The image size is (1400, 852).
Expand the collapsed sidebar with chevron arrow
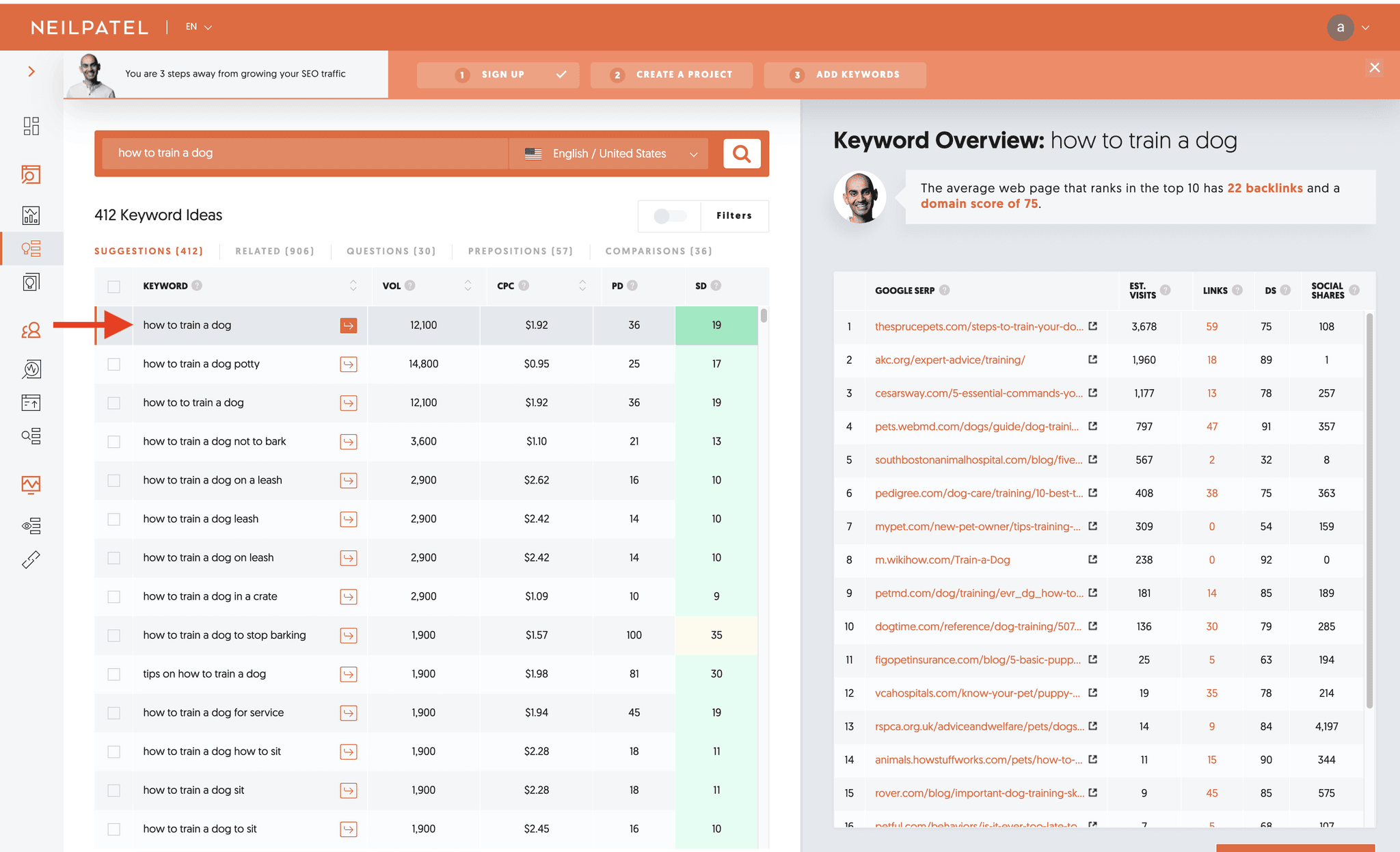pos(31,71)
